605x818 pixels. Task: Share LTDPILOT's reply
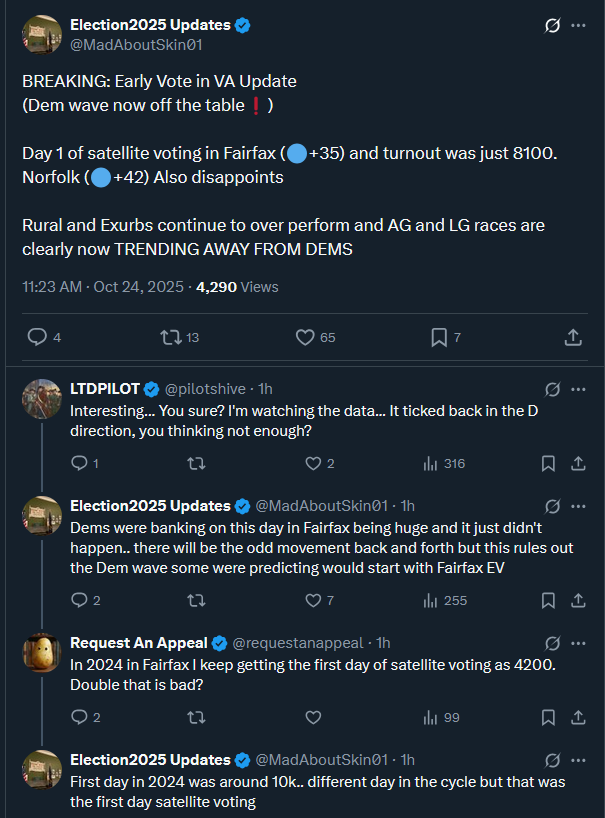(x=578, y=463)
